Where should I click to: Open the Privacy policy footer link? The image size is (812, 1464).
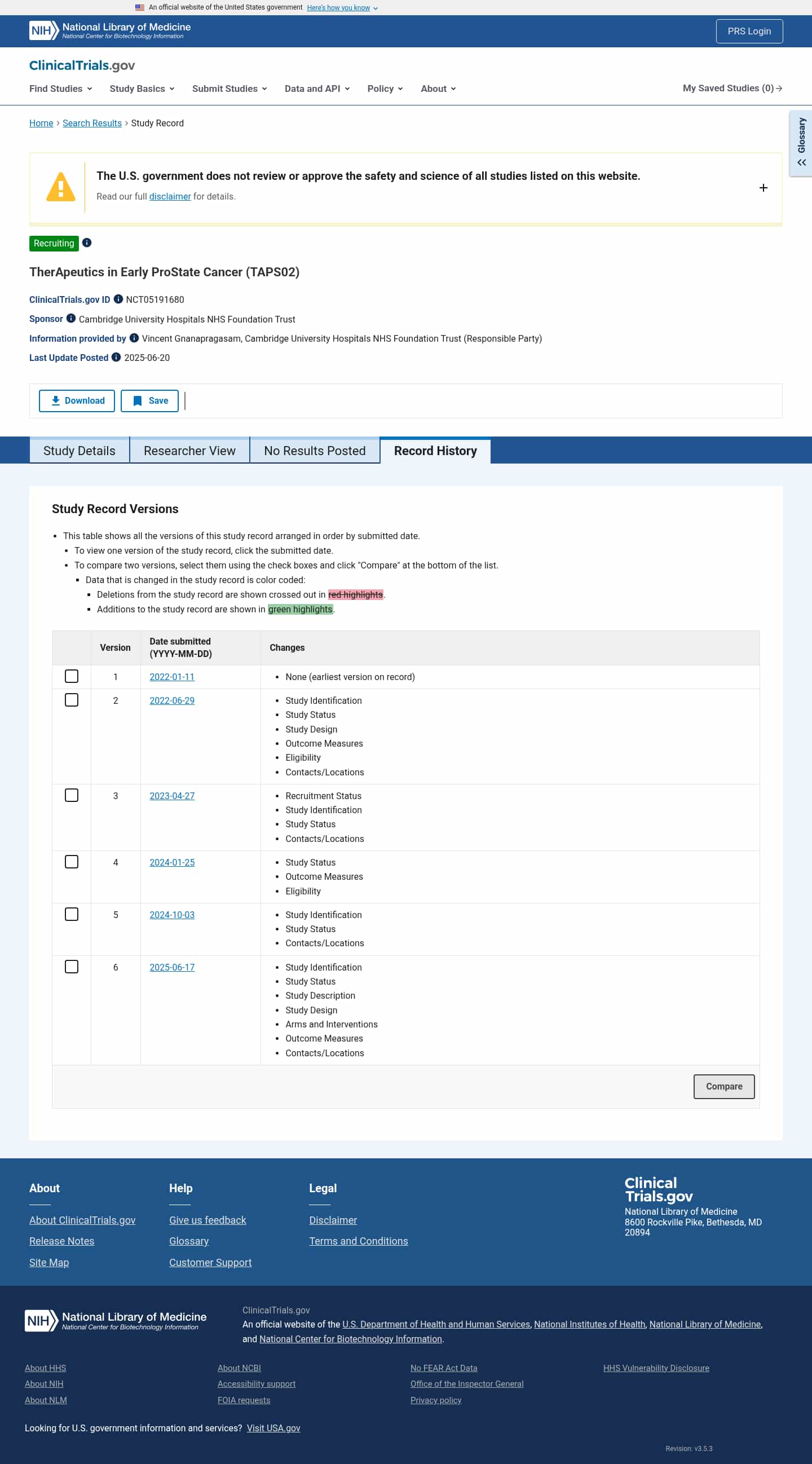(x=436, y=1400)
